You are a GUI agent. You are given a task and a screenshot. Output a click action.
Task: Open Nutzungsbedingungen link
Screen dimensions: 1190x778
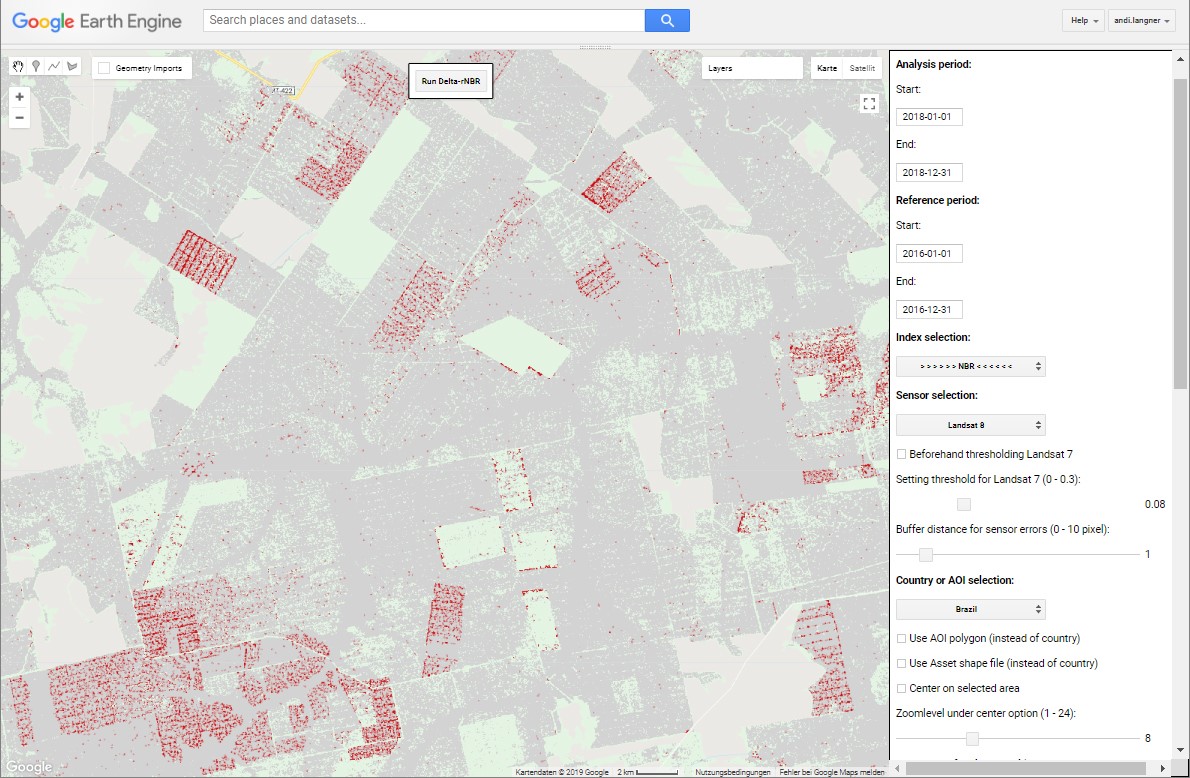pos(732,772)
